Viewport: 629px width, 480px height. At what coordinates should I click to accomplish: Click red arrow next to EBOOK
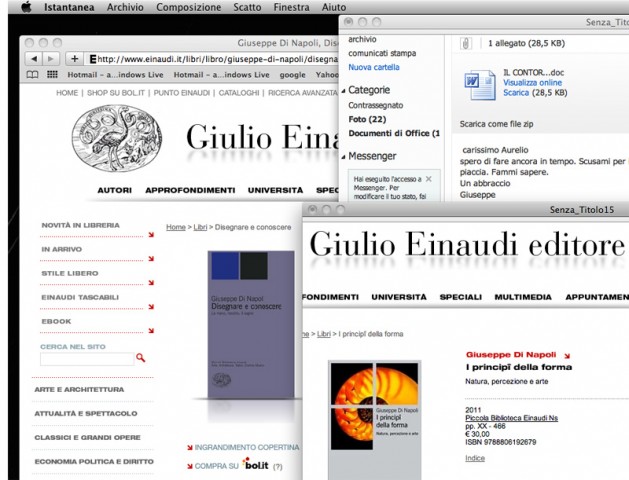[151, 331]
